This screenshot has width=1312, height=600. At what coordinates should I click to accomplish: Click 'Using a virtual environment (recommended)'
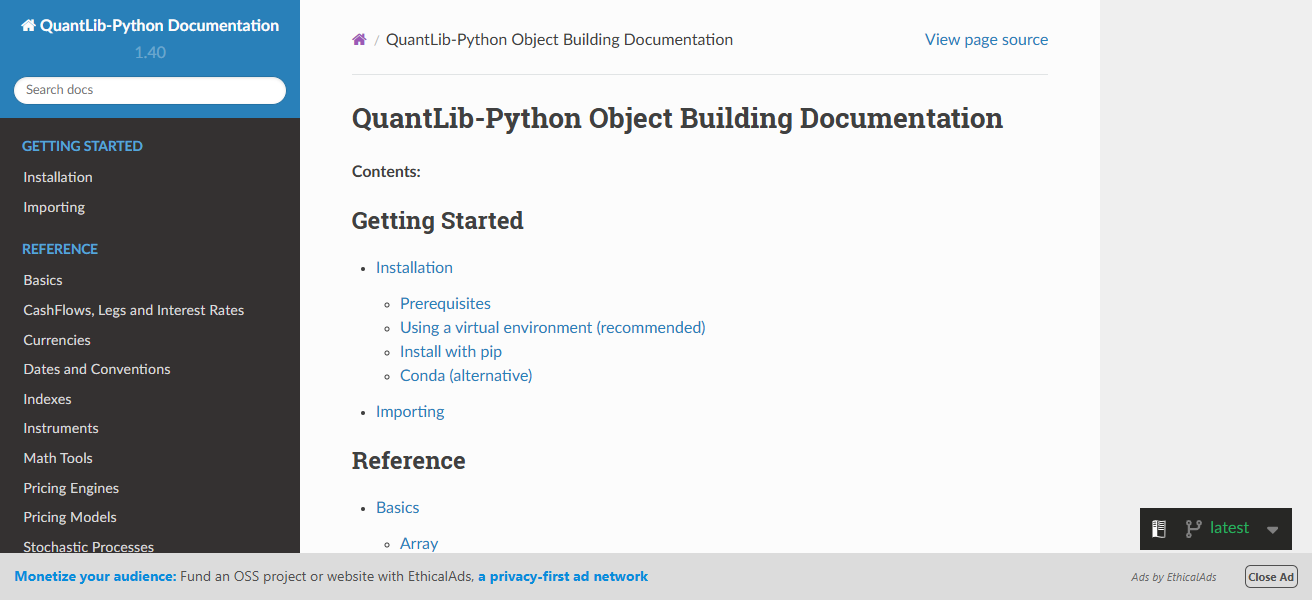(552, 327)
